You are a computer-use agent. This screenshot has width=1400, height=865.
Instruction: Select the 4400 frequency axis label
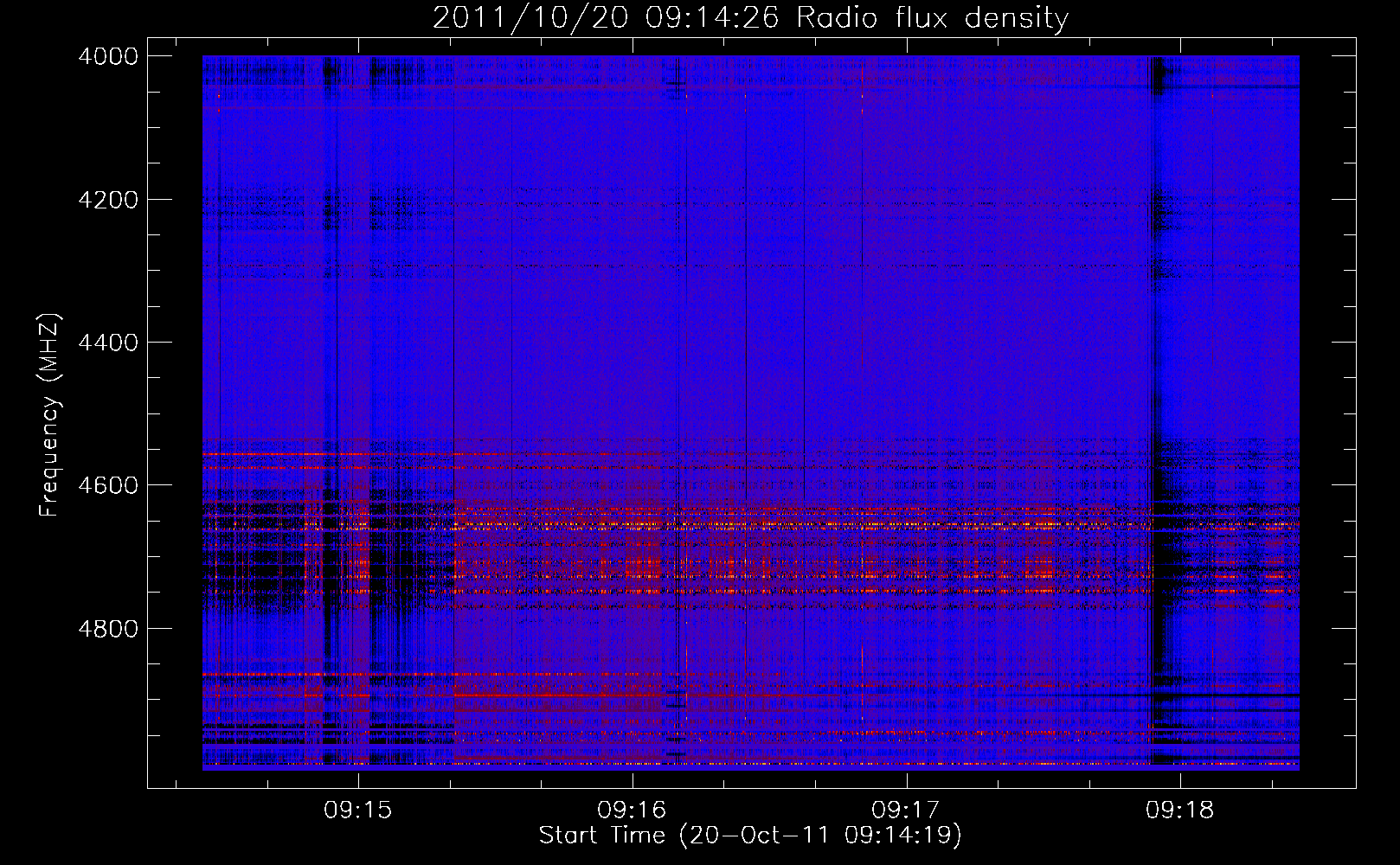point(108,343)
